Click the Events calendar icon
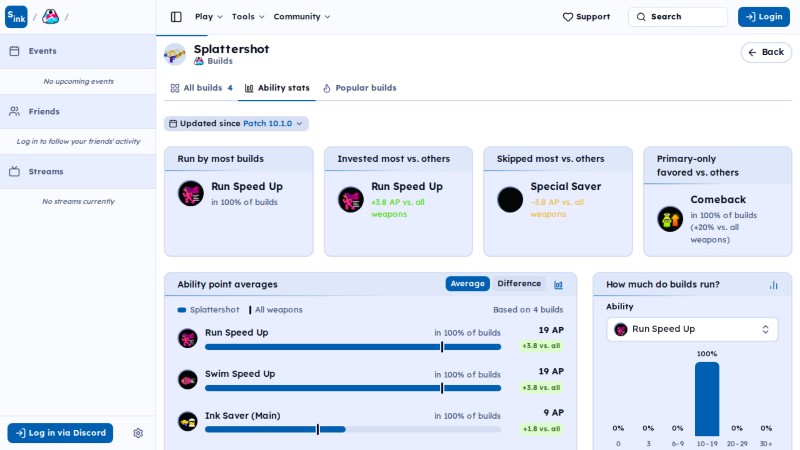 14,51
